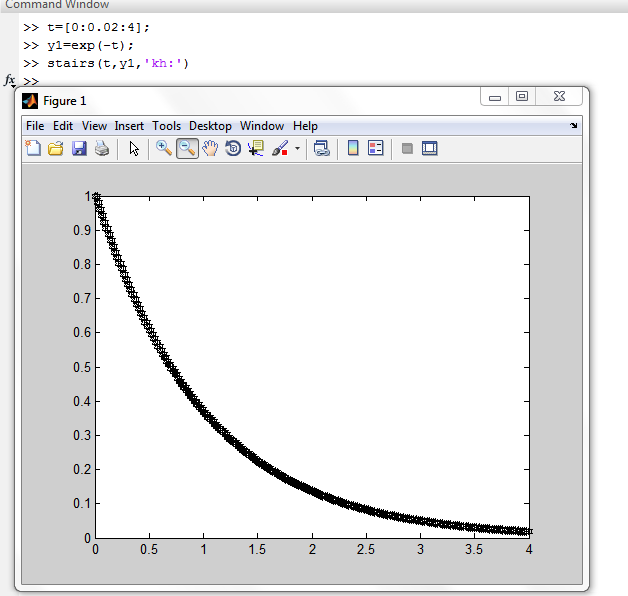Click the y-axis tick label 0.9
Viewport: 628px width, 596px height.
click(82, 230)
